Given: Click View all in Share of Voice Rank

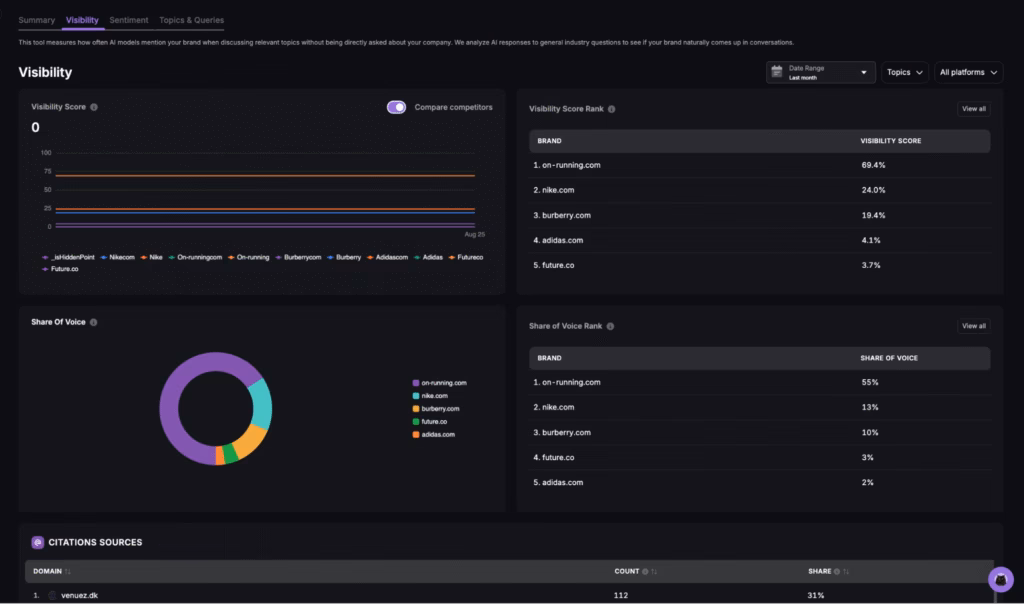Looking at the screenshot, I should (973, 326).
